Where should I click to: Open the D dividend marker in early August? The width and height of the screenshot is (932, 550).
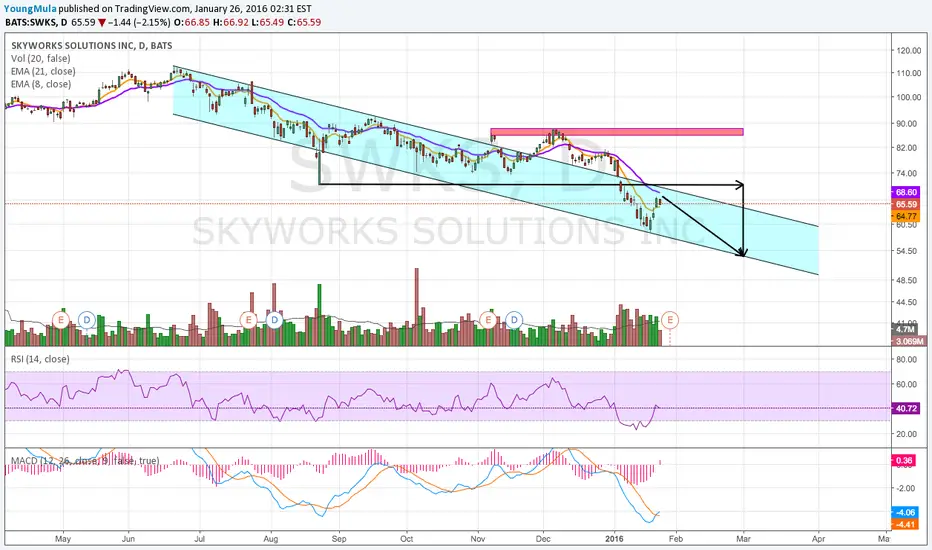point(274,320)
